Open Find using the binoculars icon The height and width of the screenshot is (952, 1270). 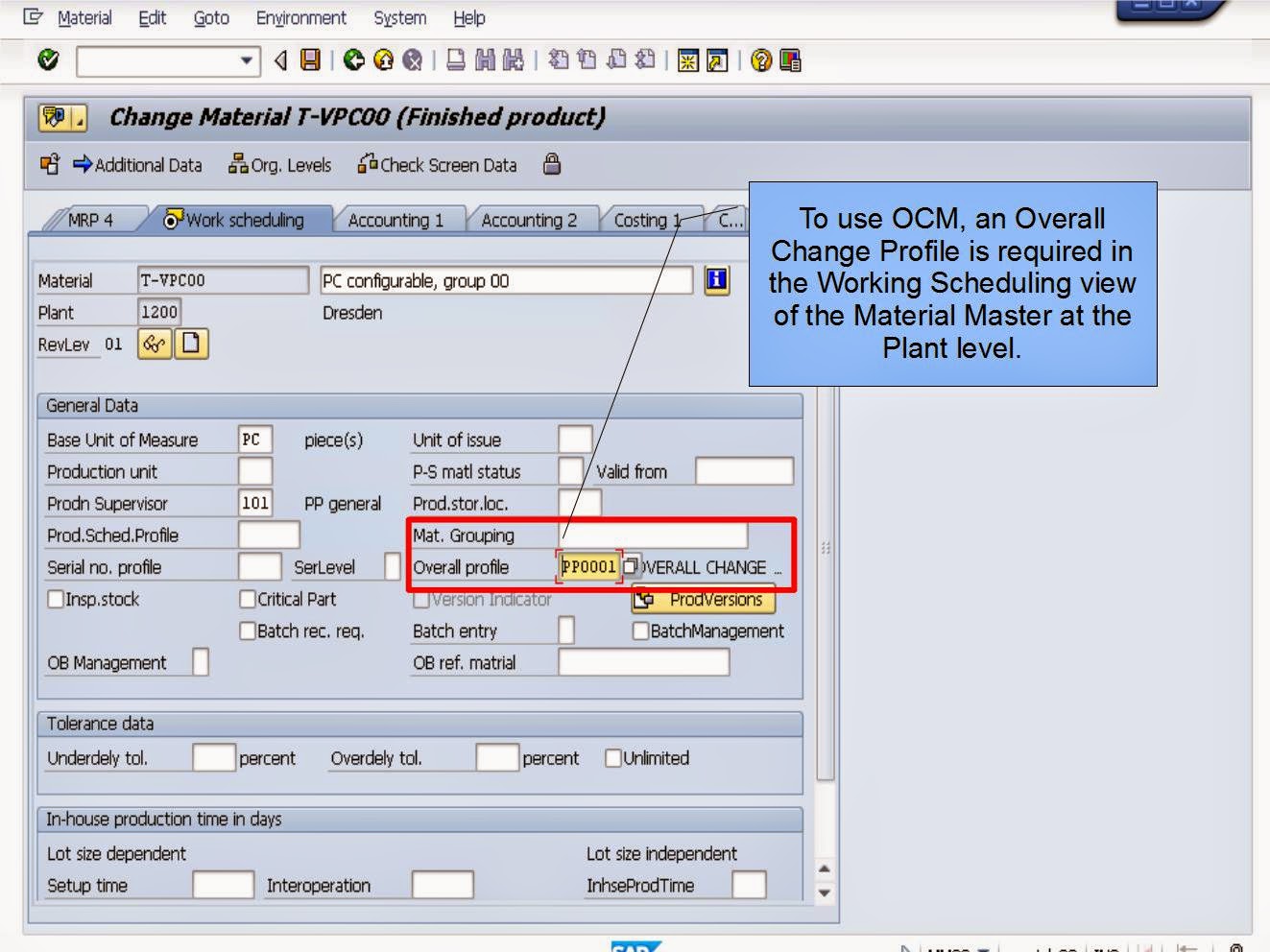483,60
